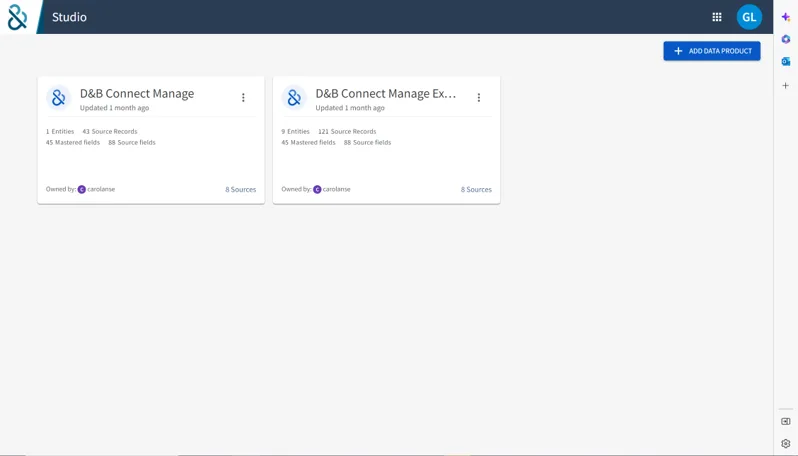798x456 pixels.
Task: Open the D&B Connect Manage Ex… card logo
Action: [x=294, y=97]
